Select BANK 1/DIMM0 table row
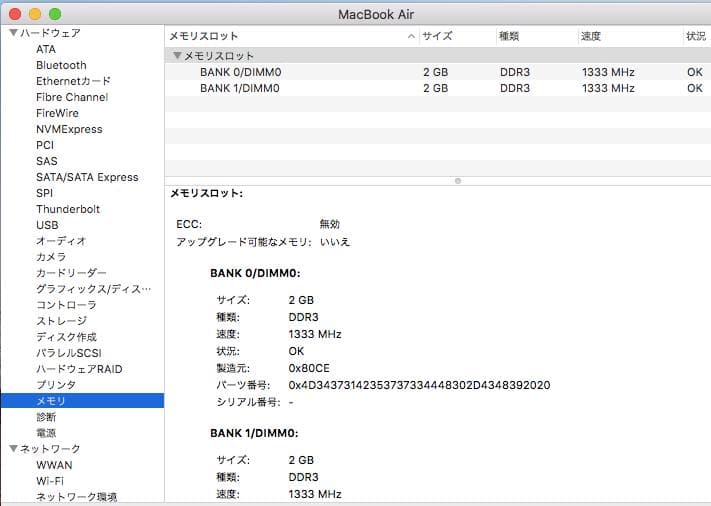The width and height of the screenshot is (711, 506). [438, 88]
